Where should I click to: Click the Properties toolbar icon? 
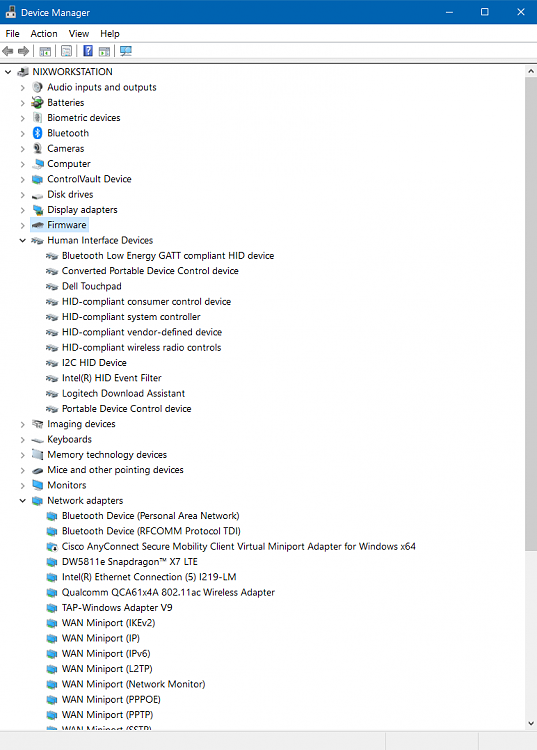66,51
